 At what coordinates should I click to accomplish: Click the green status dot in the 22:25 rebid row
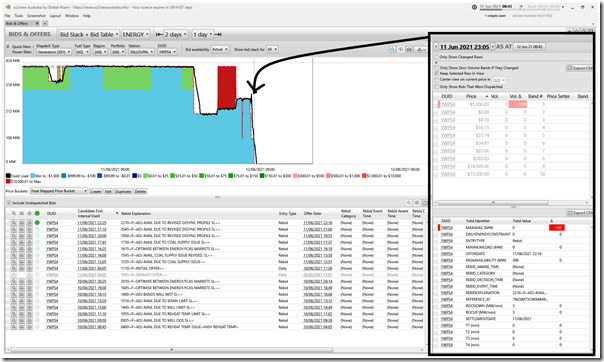37,223
